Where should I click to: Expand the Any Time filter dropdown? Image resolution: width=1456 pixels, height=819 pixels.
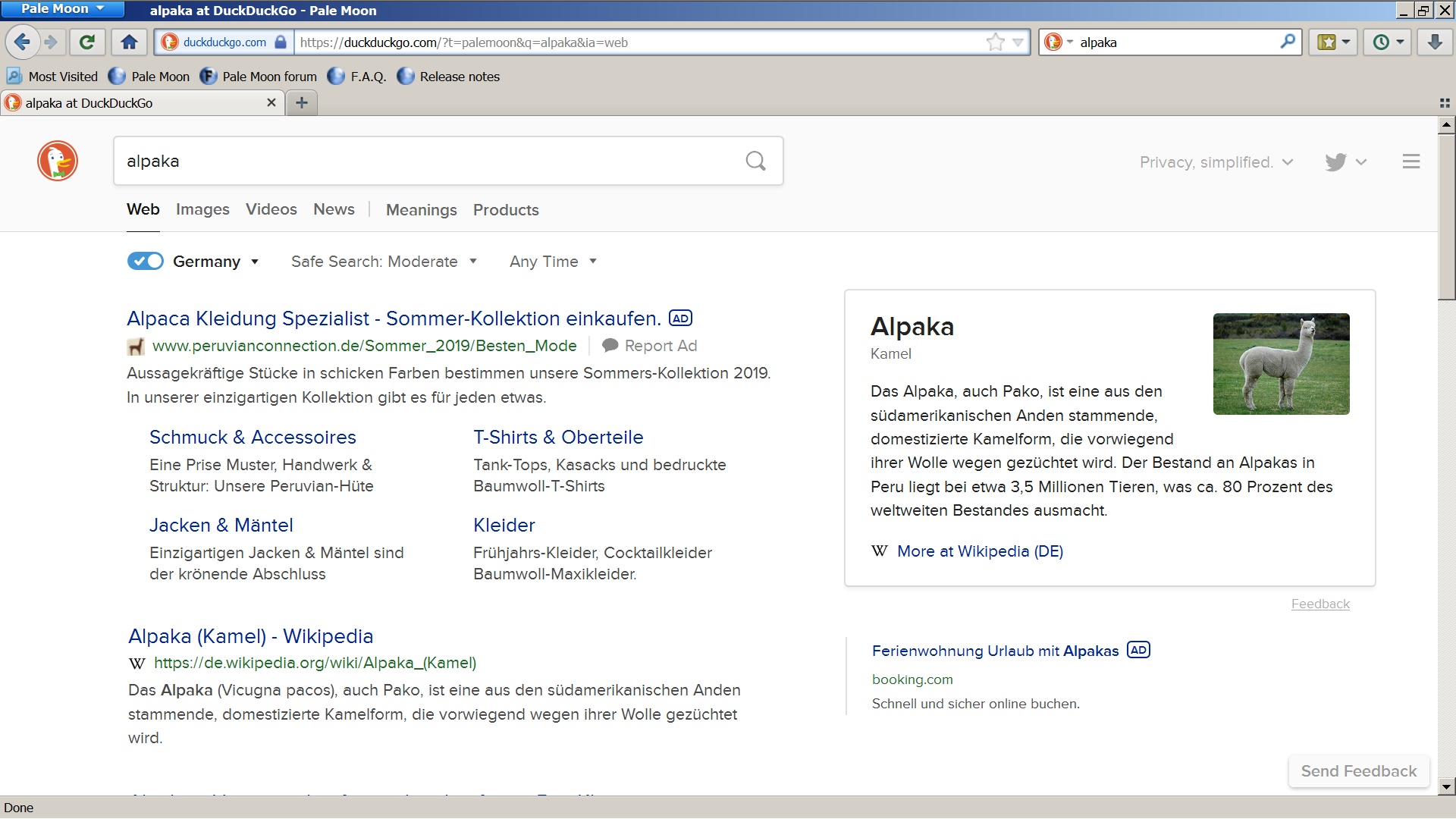(553, 262)
